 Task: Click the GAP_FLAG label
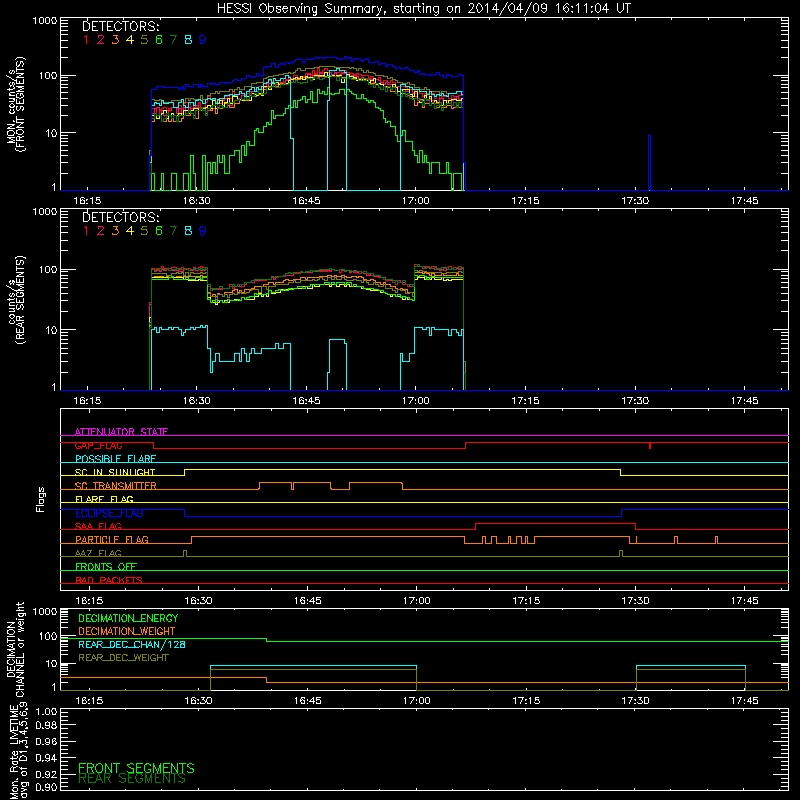click(x=98, y=445)
